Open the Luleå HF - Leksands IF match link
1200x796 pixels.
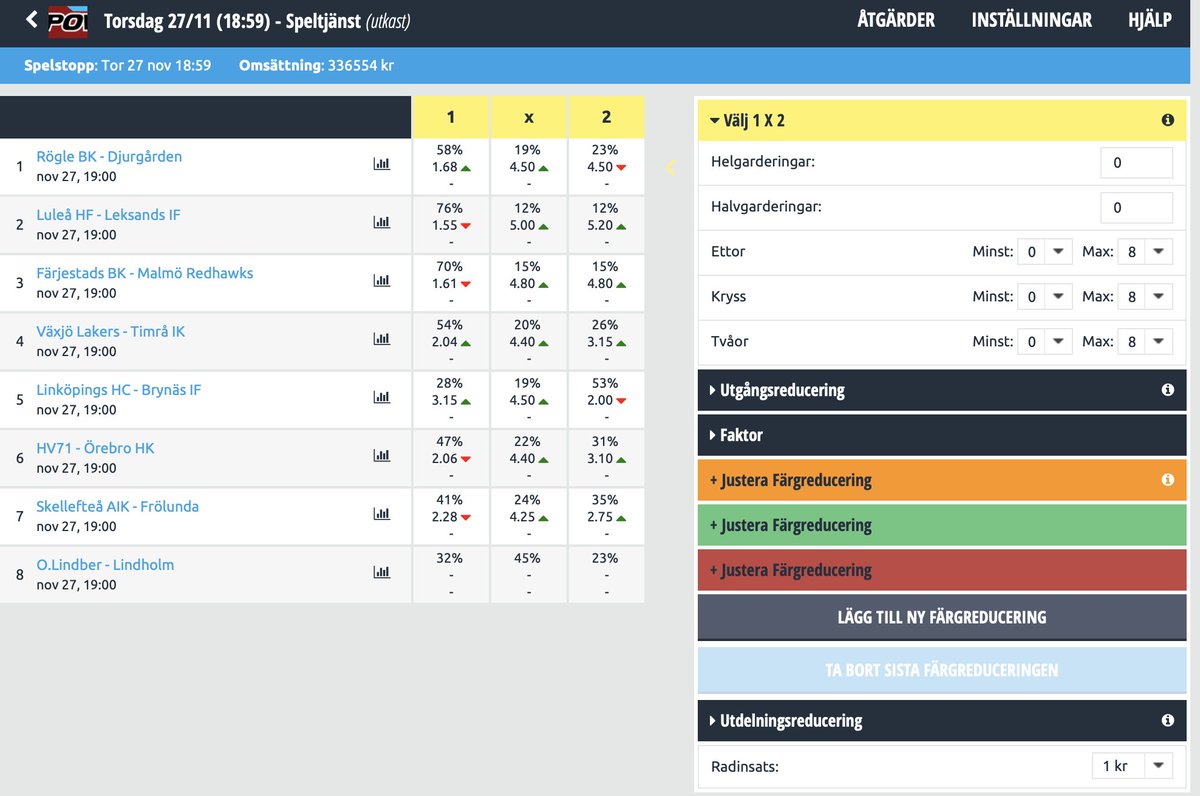tap(108, 215)
